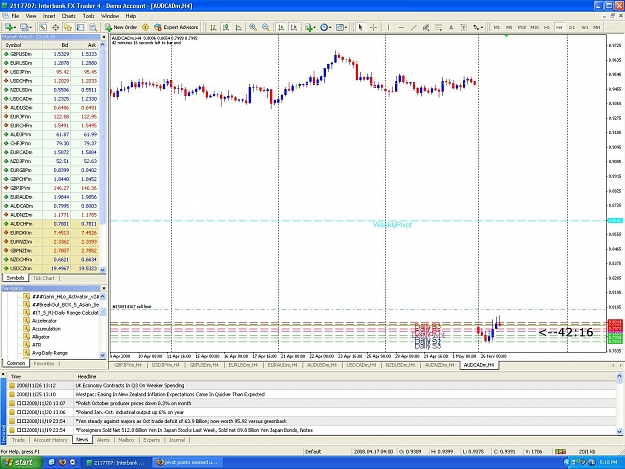Open the File menu
This screenshot has height=469, width=625.
click(15, 16)
